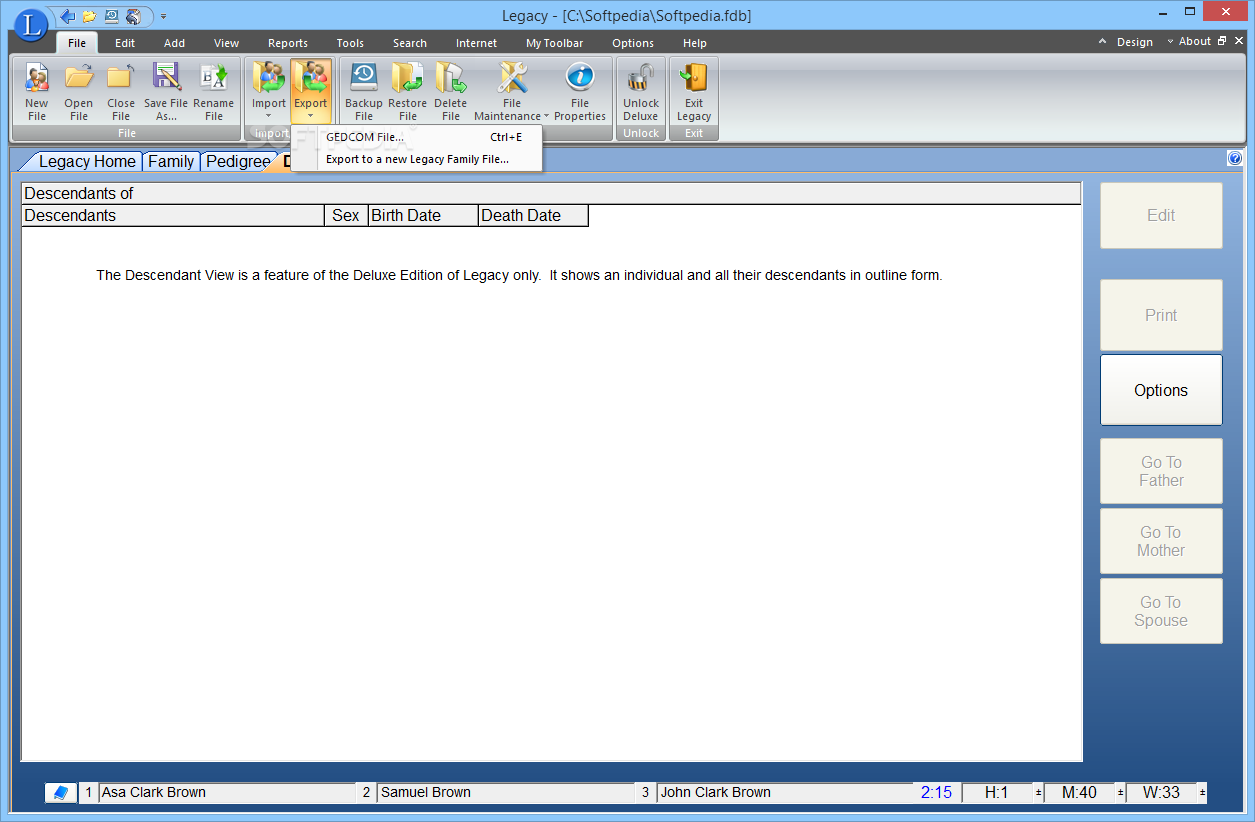Image resolution: width=1255 pixels, height=822 pixels.
Task: Choose GEDCOM File... from Export menu
Action: tap(416, 137)
